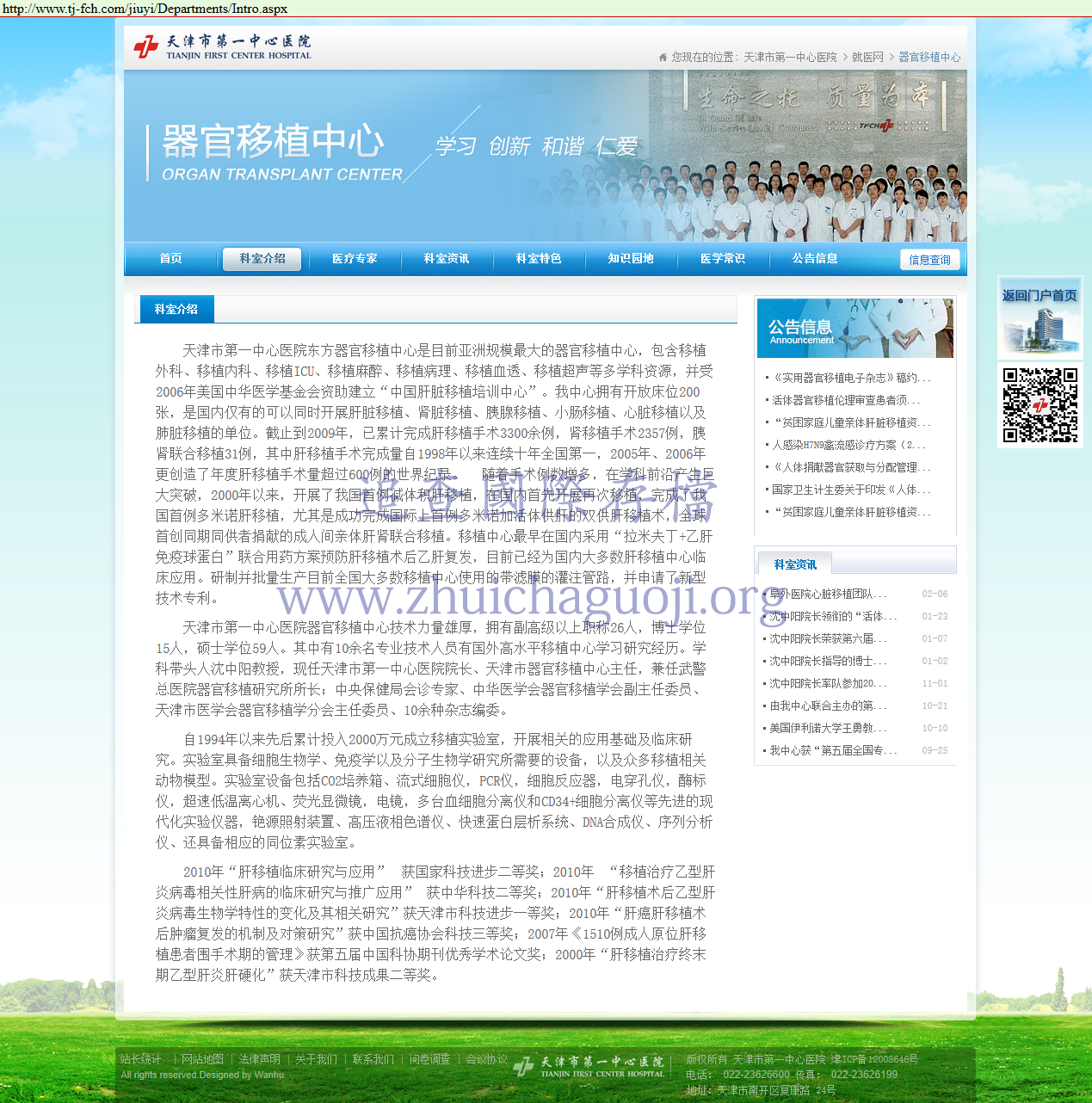Screen dimensions: 1092x1103
Task: Open 科室资讯 in the navigation bar
Action: coord(447,259)
